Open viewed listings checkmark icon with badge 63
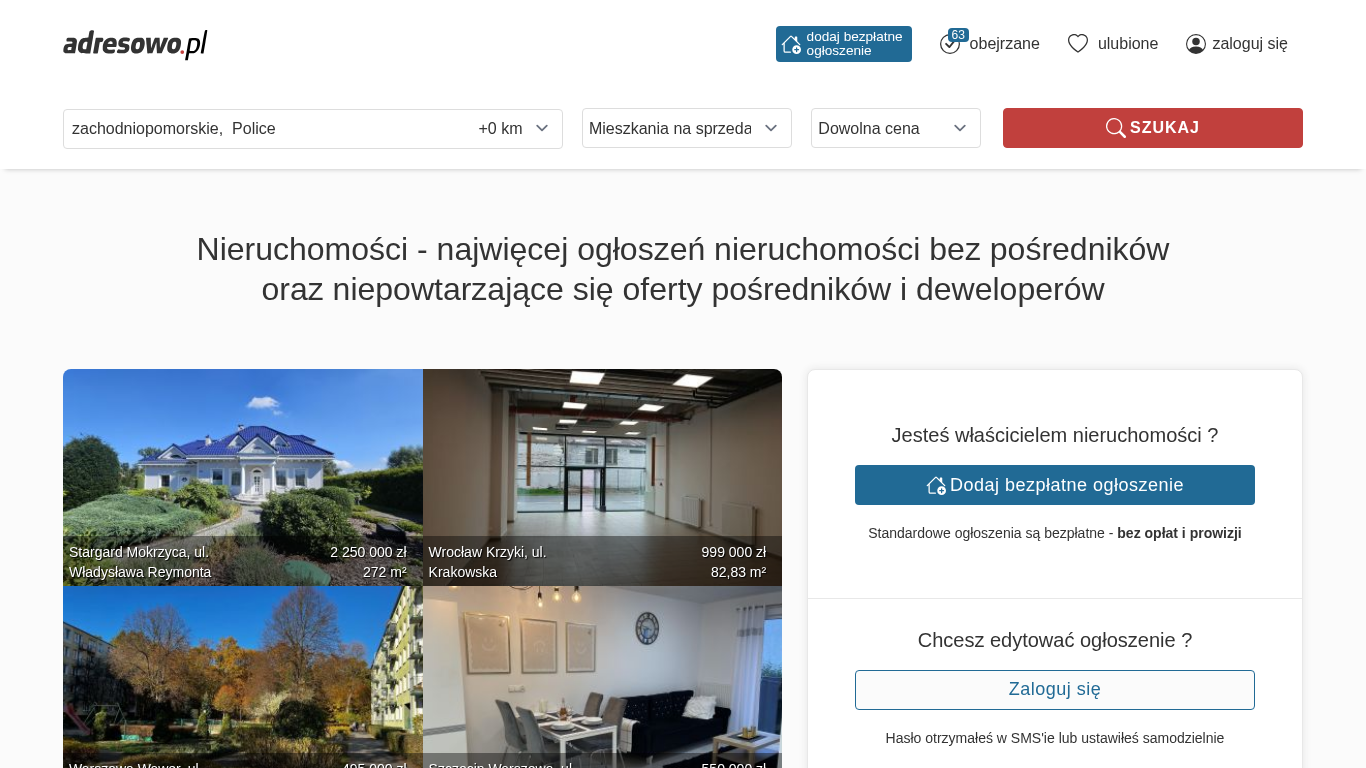 [x=951, y=43]
